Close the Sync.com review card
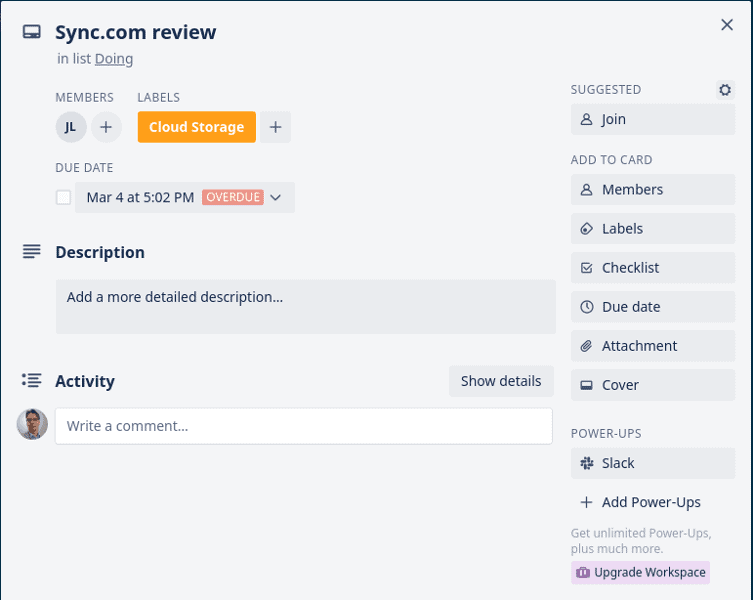 (727, 25)
